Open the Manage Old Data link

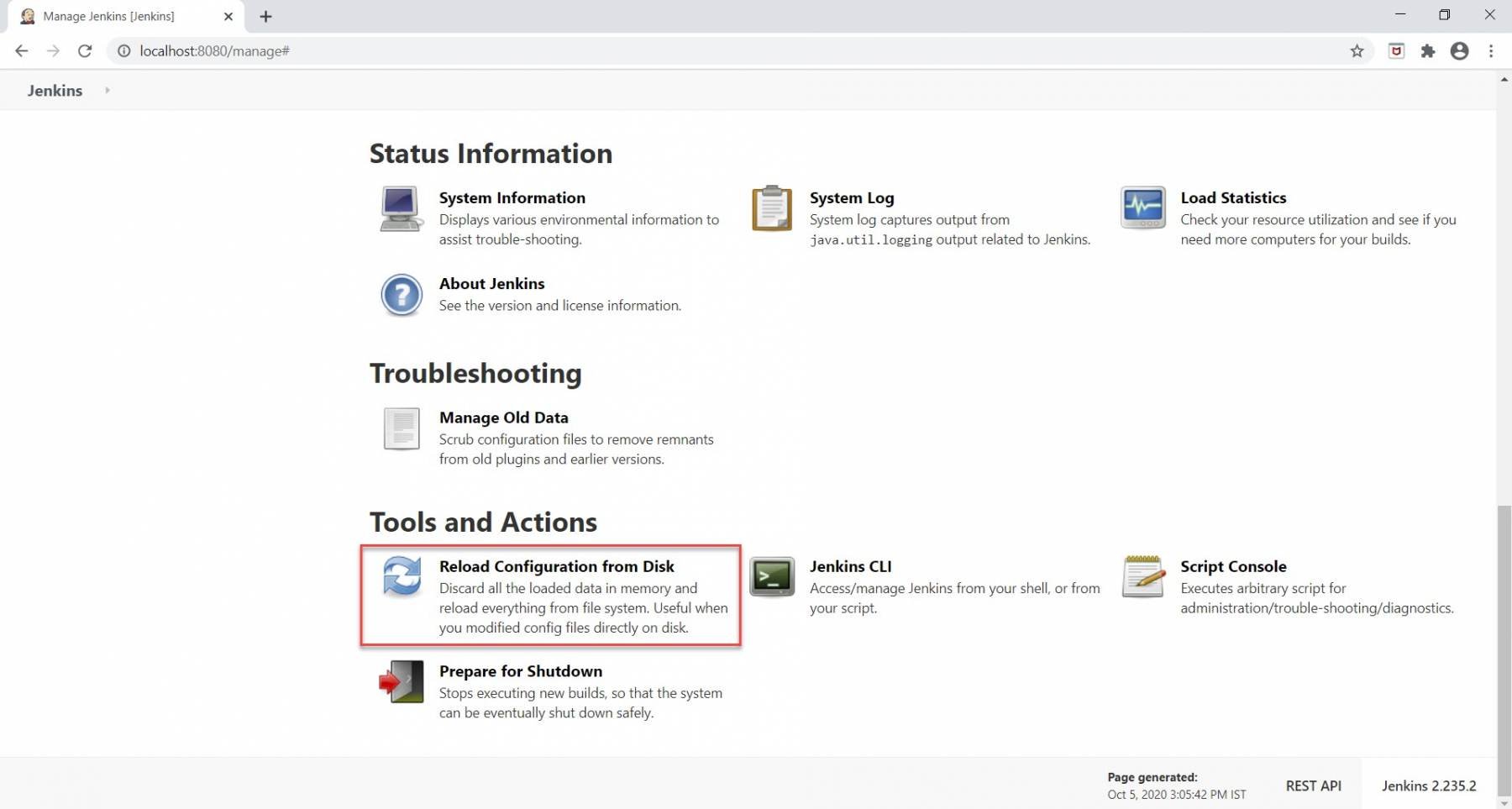503,418
